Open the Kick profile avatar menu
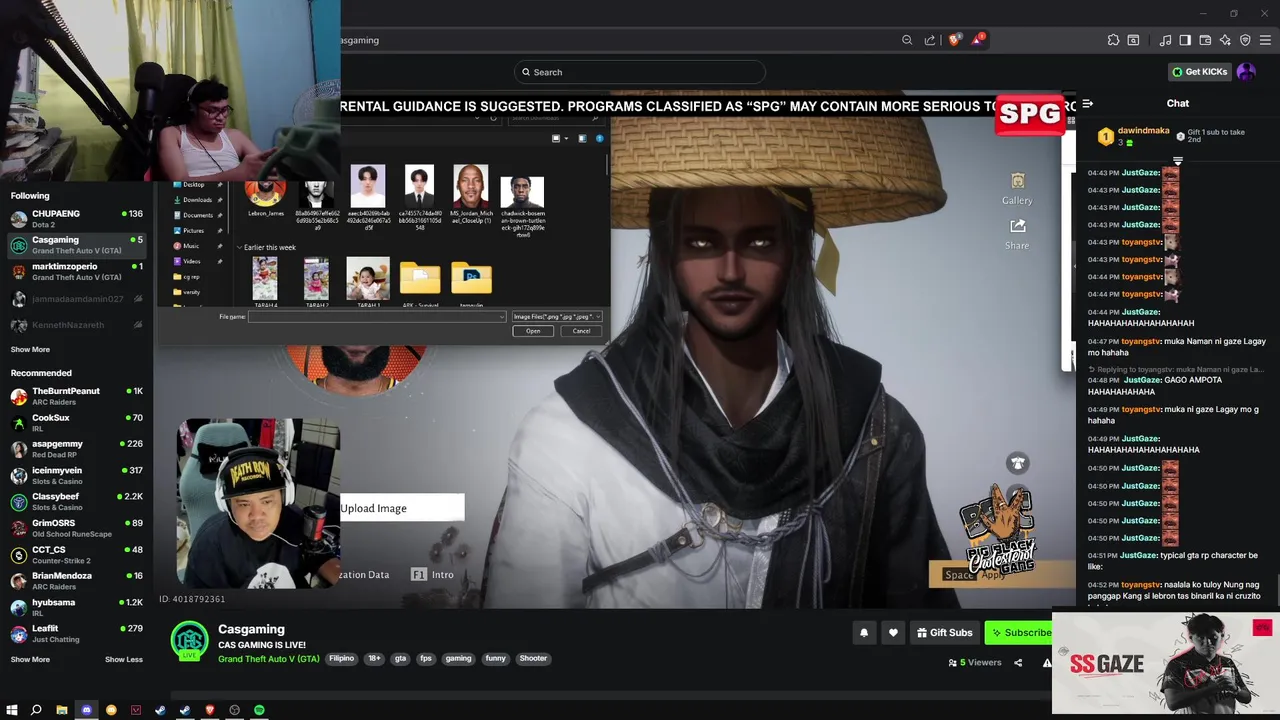The height and width of the screenshot is (720, 1280). 1246,72
